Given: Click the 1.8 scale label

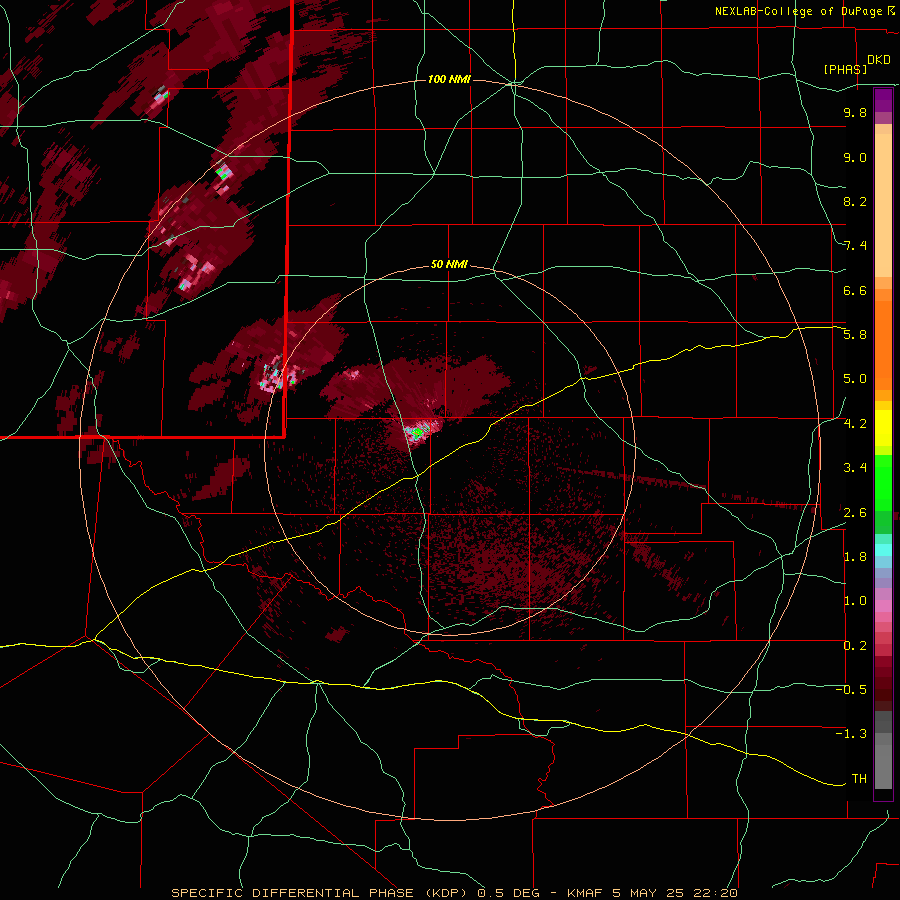Looking at the screenshot, I should pyautogui.click(x=855, y=557).
